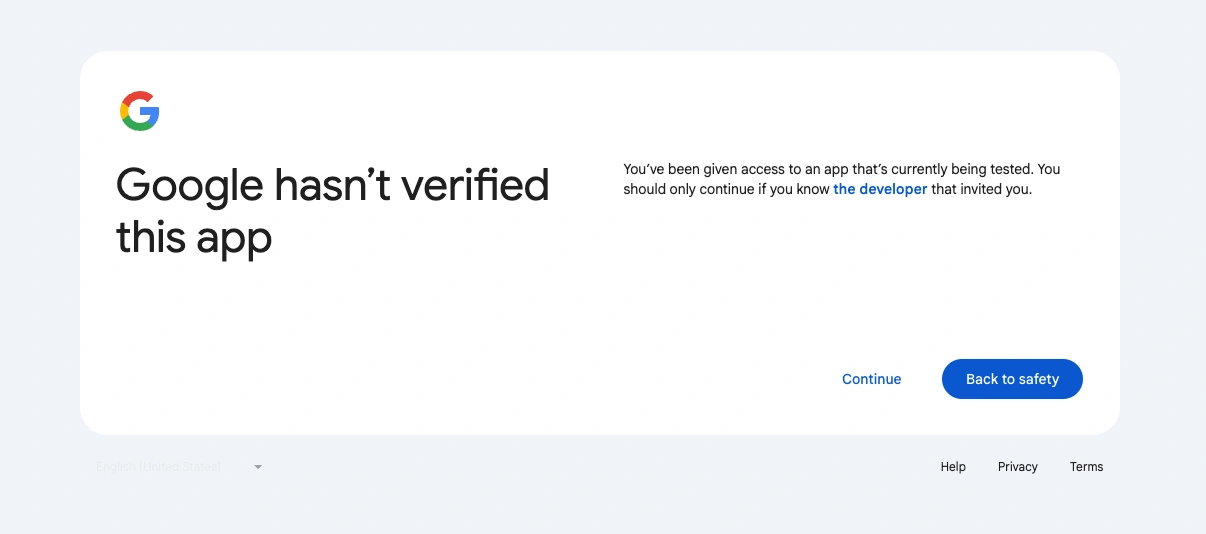
Task: Click the Back to safety button
Action: (1012, 379)
